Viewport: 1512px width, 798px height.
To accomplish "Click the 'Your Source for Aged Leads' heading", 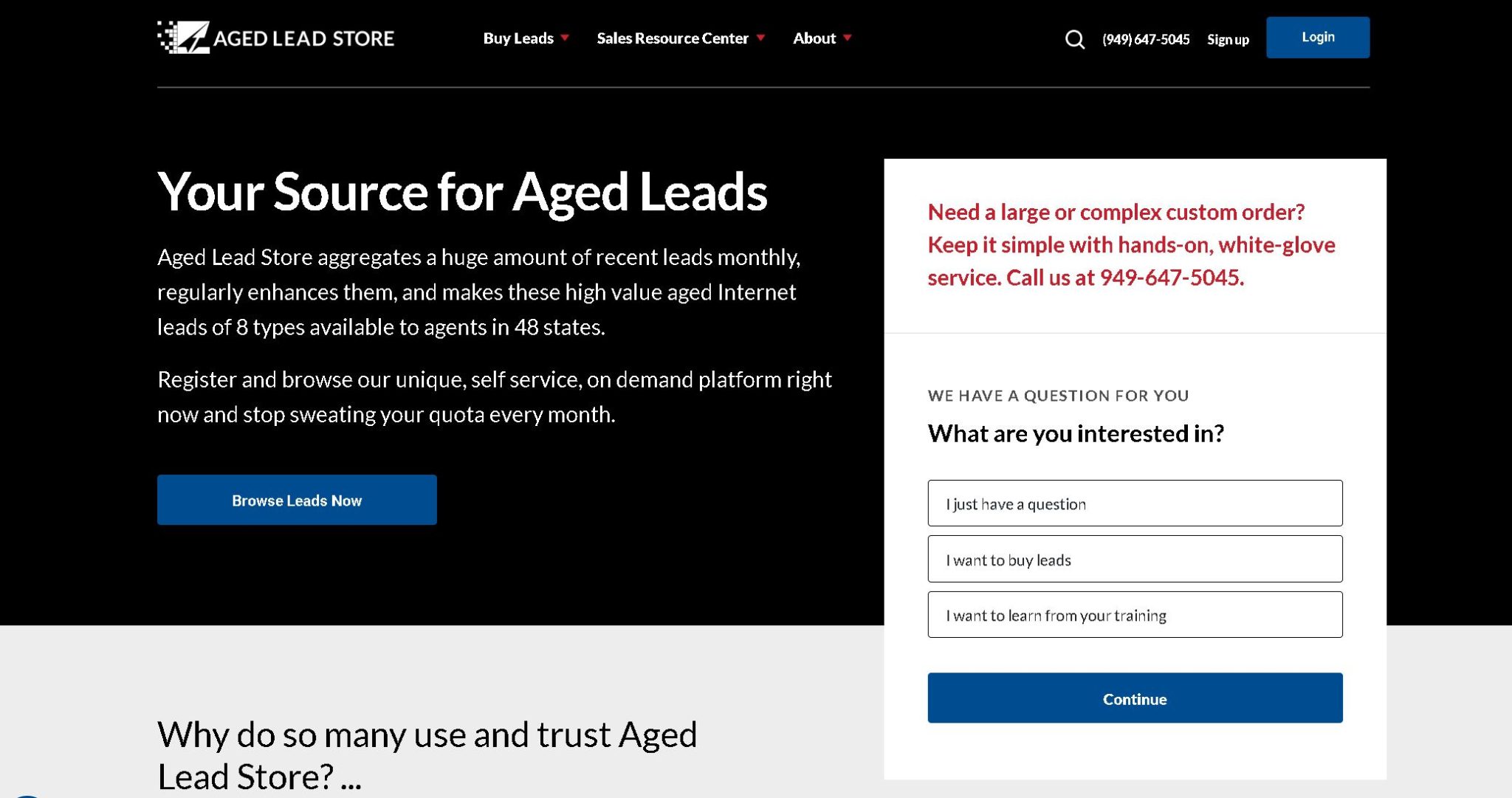I will [x=462, y=192].
